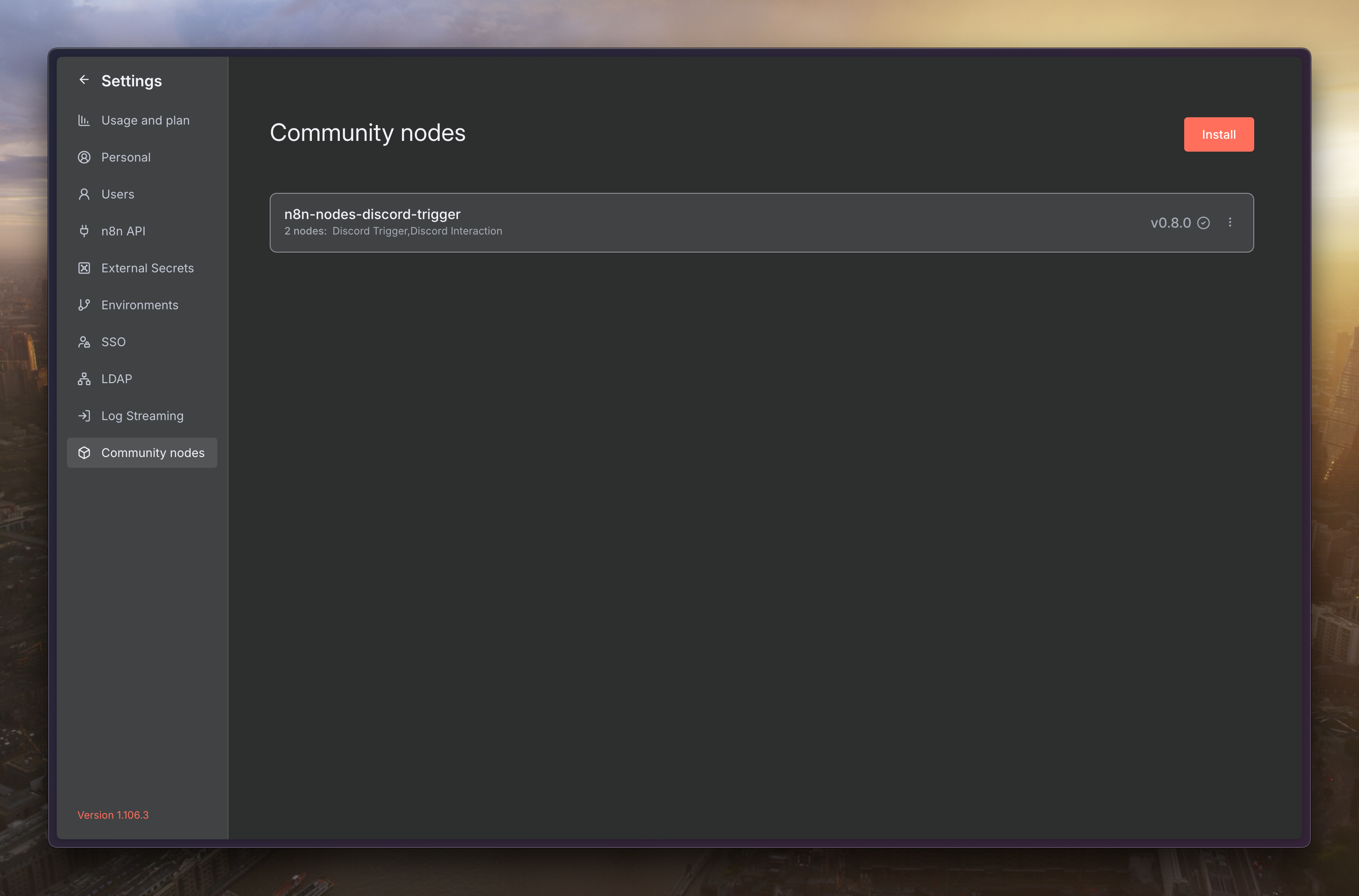Open the Users settings page
The width and height of the screenshot is (1359, 896).
118,194
